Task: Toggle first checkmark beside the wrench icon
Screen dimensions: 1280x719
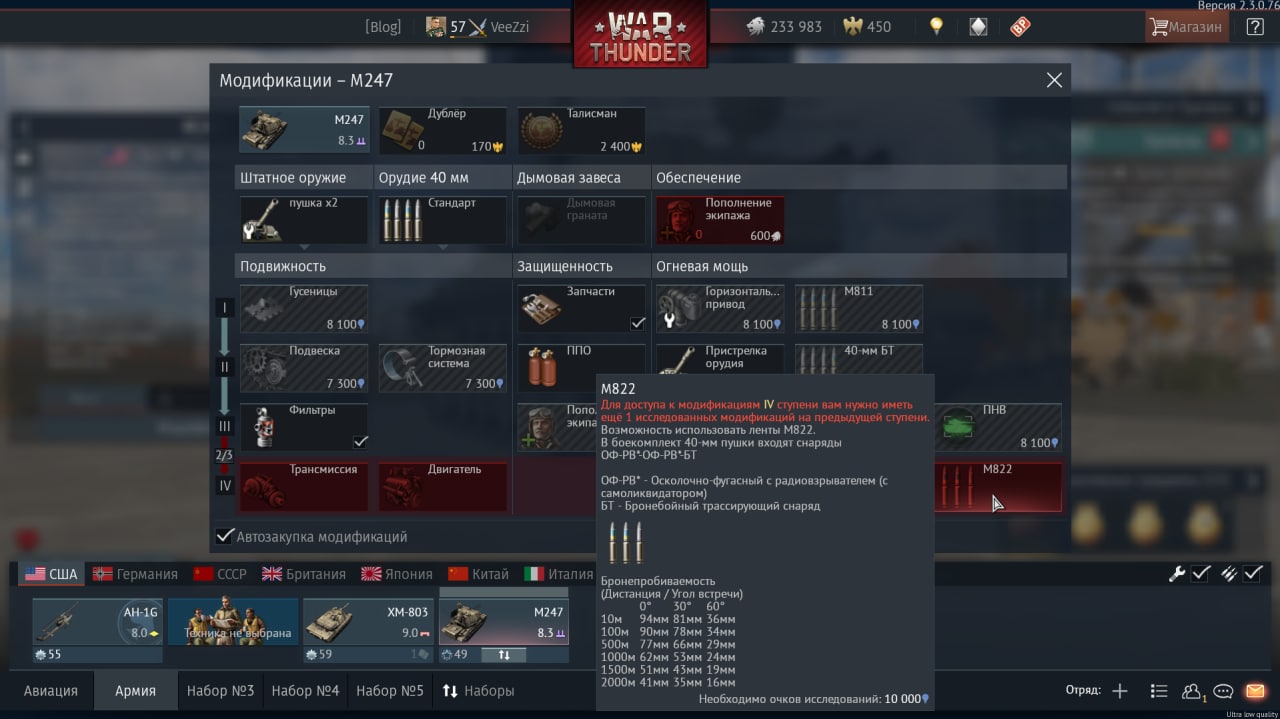Action: pos(1201,574)
